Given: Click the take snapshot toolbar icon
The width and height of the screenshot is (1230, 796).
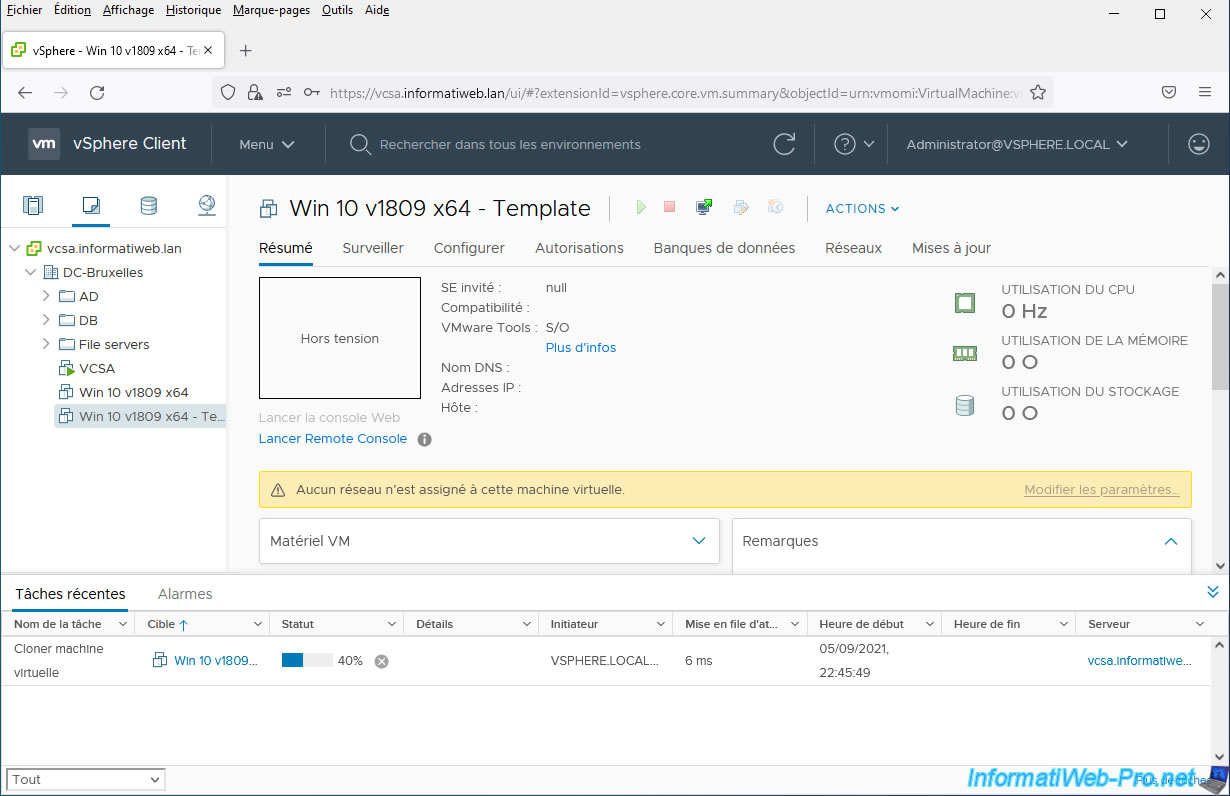Looking at the screenshot, I should pos(775,207).
